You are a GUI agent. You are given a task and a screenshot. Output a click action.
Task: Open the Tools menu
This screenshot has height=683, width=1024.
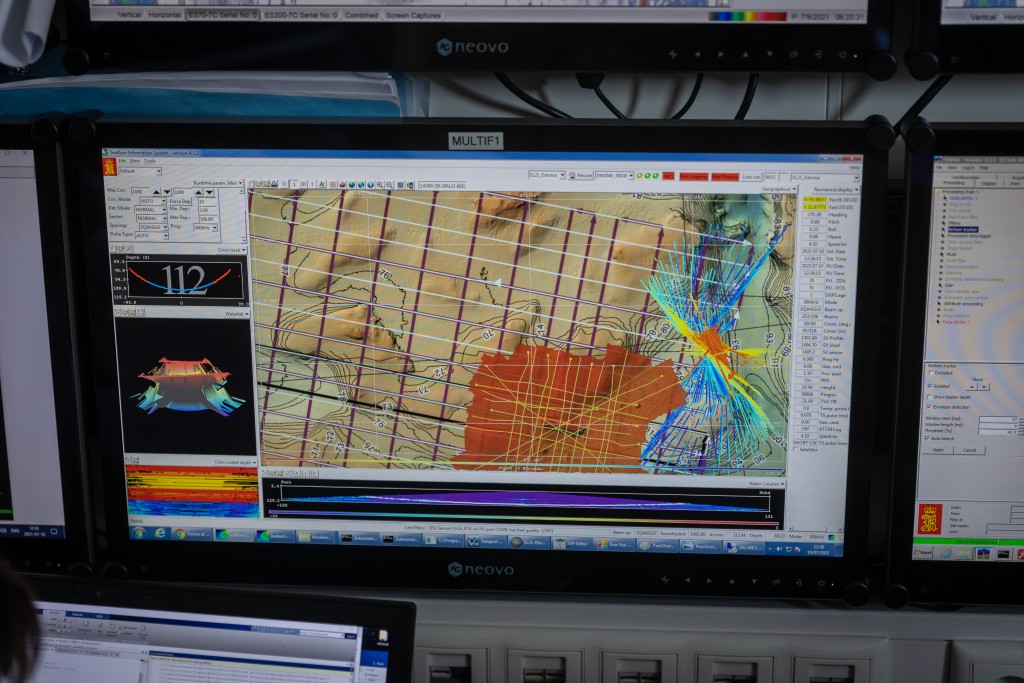pos(150,161)
